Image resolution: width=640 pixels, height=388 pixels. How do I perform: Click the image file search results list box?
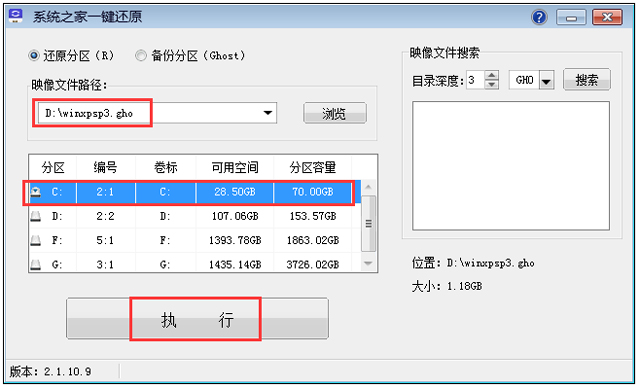(x=511, y=166)
